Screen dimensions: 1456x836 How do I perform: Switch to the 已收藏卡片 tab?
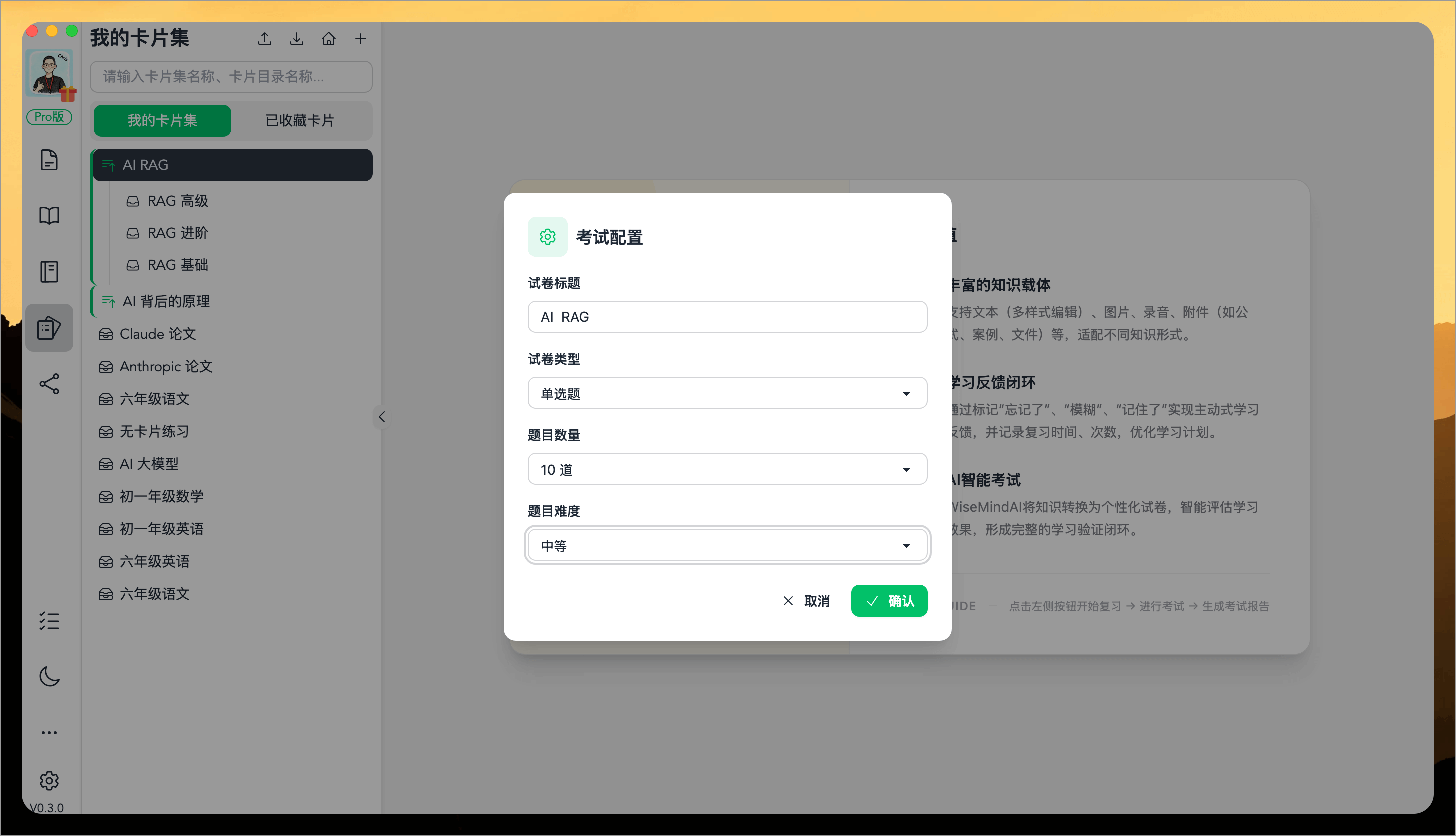click(300, 120)
